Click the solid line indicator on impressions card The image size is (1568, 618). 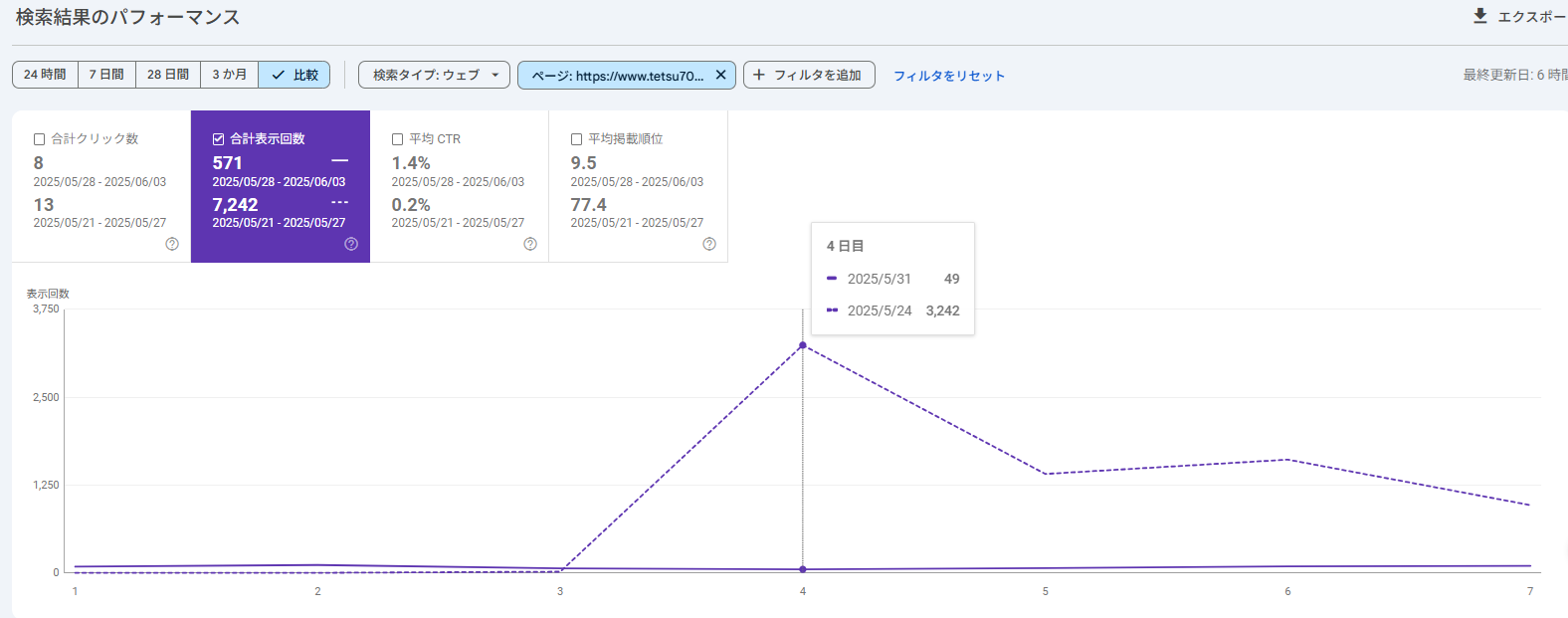340,161
